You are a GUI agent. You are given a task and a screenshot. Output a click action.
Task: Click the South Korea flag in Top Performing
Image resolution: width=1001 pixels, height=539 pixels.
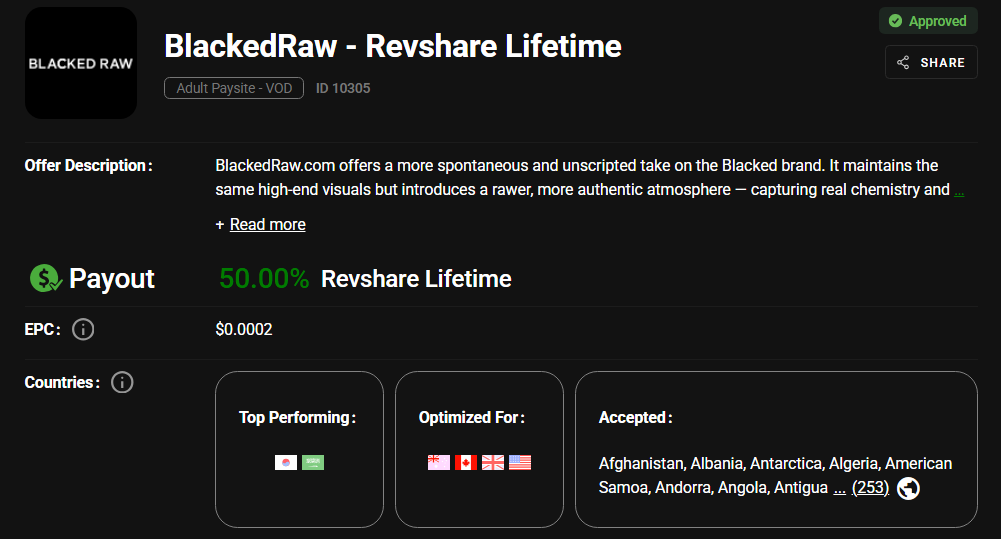tap(286, 462)
